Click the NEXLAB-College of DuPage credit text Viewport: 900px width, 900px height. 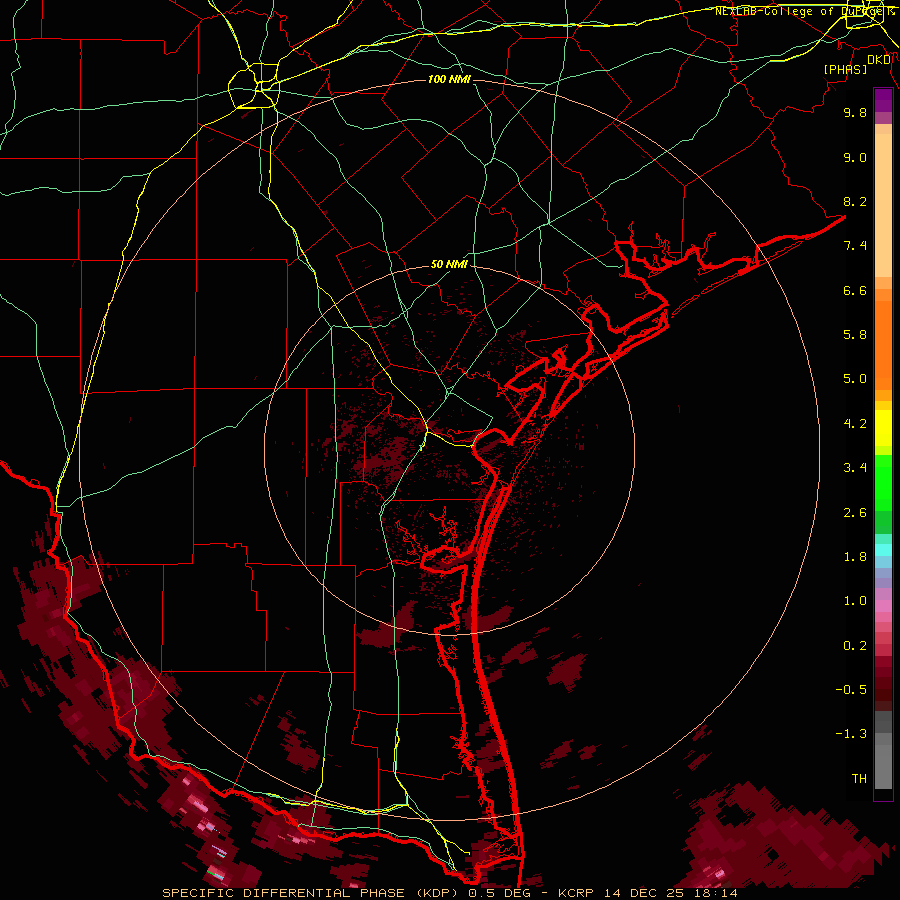[804, 11]
